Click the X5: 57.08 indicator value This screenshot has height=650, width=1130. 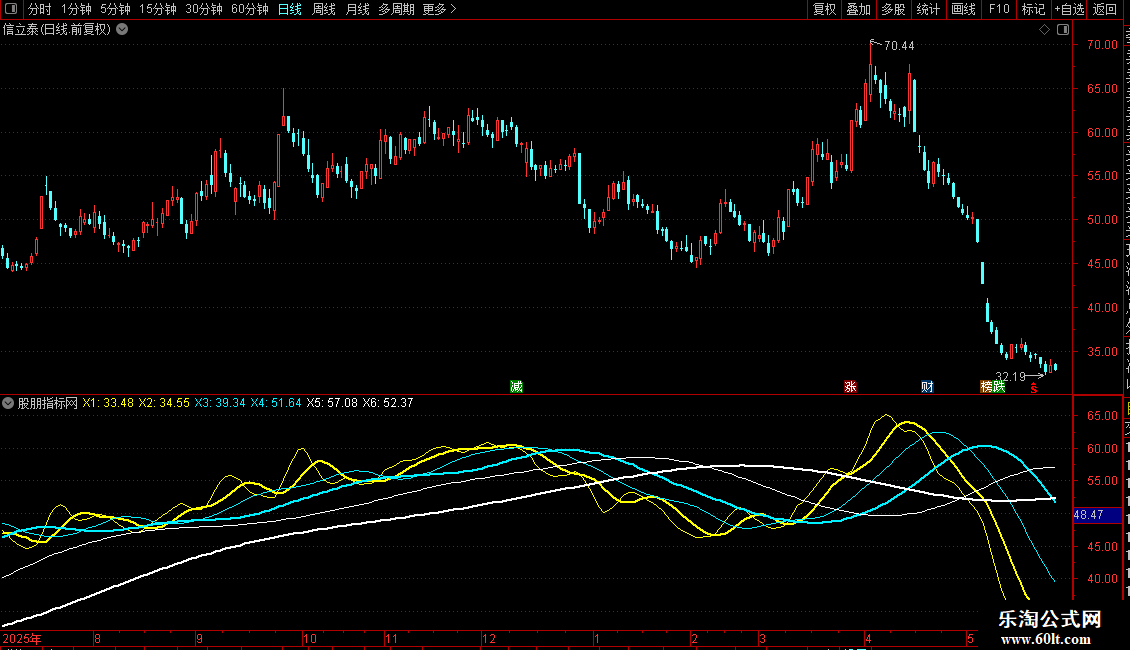coord(332,403)
